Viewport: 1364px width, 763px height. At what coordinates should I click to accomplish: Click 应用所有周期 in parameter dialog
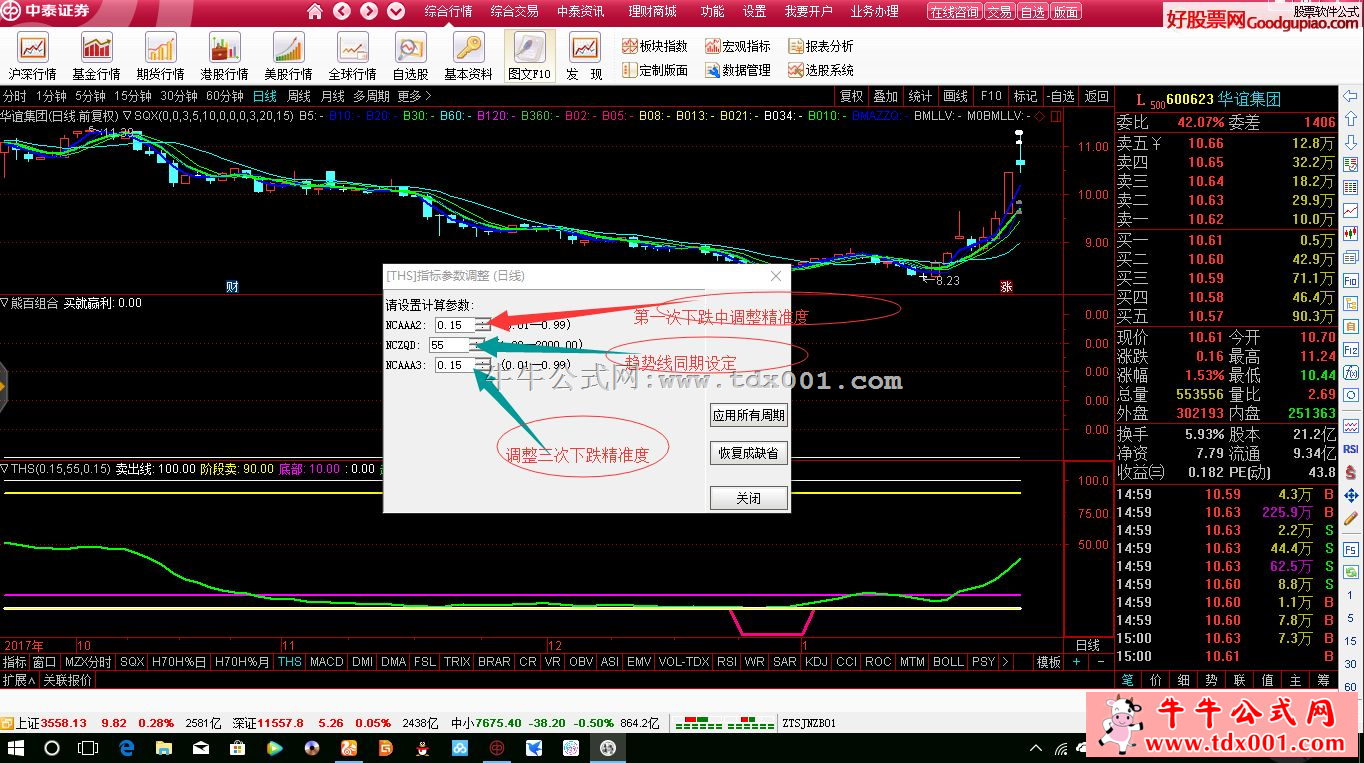click(x=748, y=415)
